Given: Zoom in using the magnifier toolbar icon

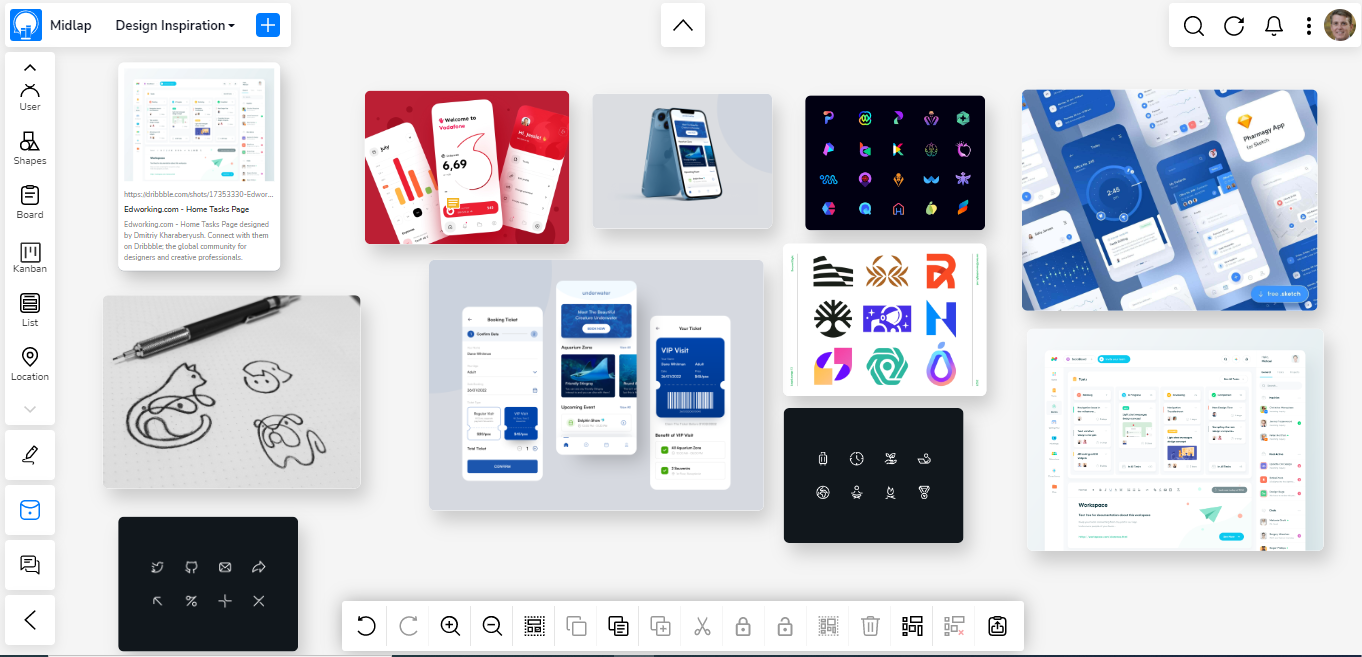Looking at the screenshot, I should [450, 625].
